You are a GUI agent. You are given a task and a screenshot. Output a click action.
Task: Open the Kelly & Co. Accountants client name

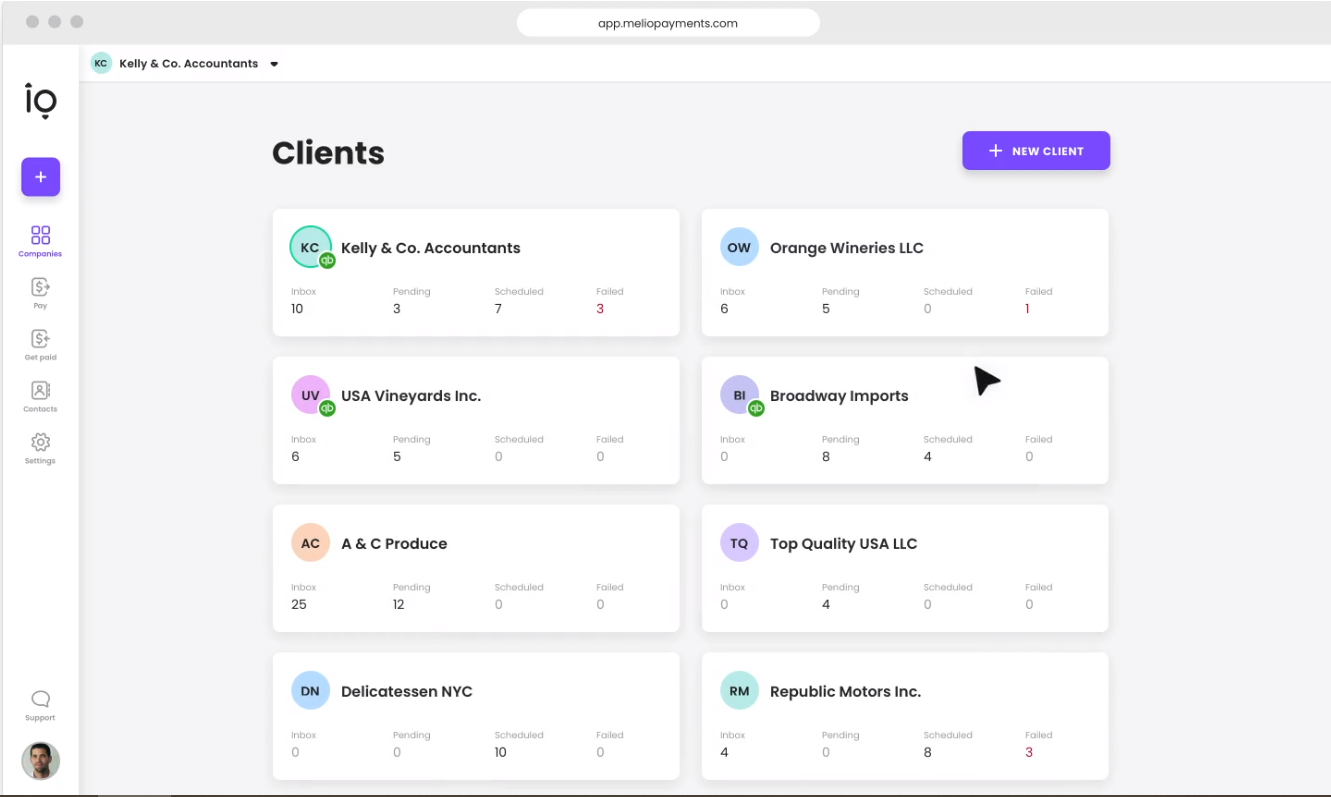(x=431, y=248)
